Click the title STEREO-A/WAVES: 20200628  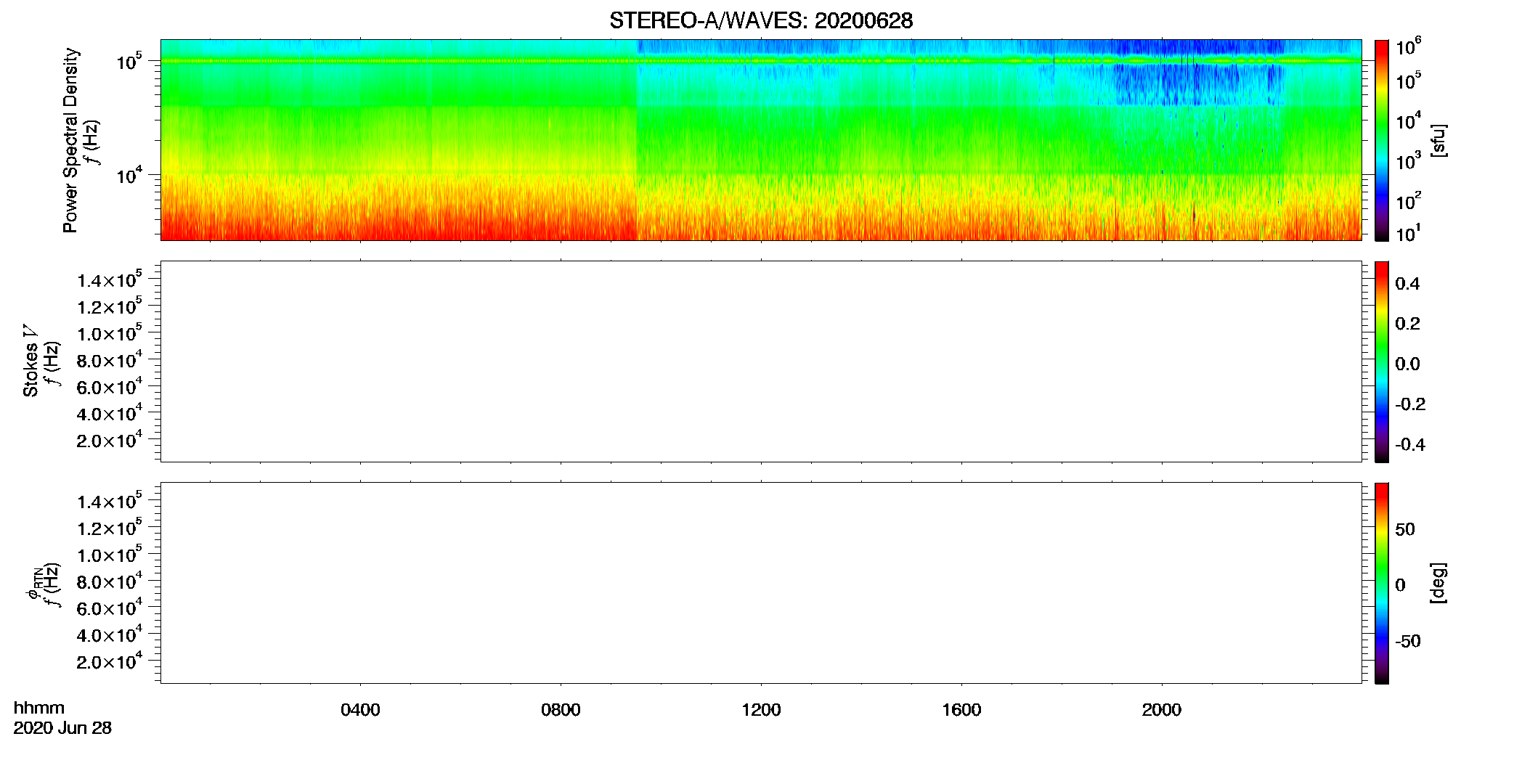point(761,20)
